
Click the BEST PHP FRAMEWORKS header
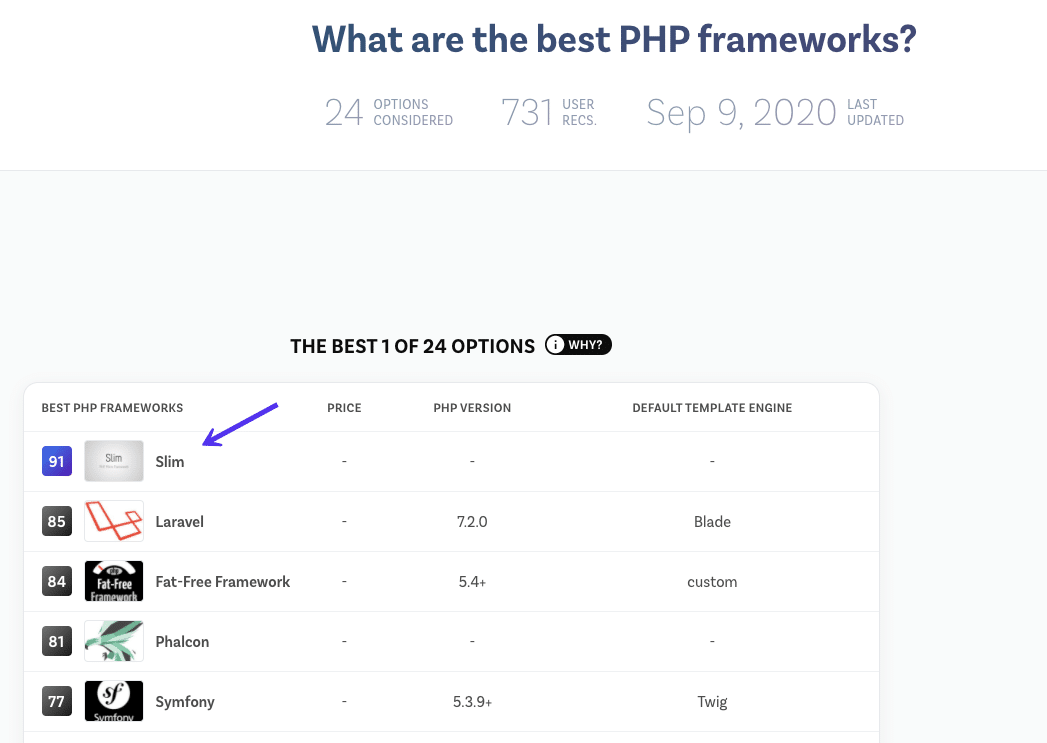point(112,407)
